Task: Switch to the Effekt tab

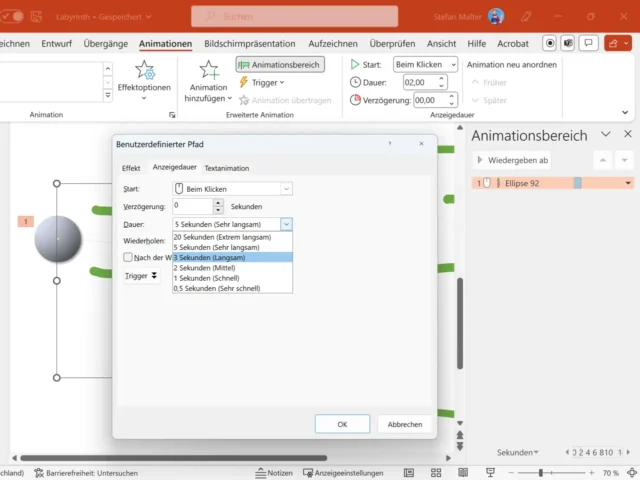Action: pyautogui.click(x=131, y=168)
